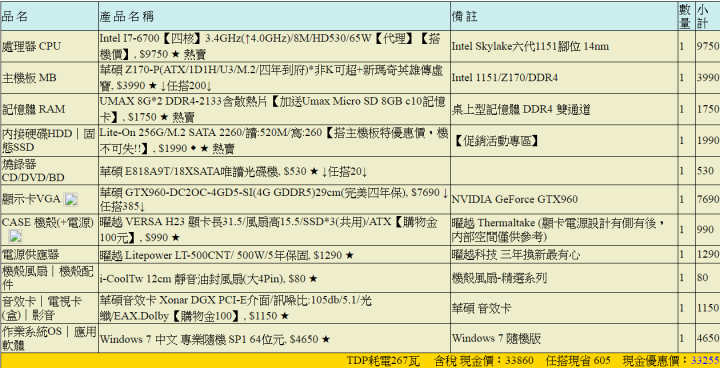720x368 pixels.
Task: Click the 華碩 音效卡 remark
Action: 481,308
